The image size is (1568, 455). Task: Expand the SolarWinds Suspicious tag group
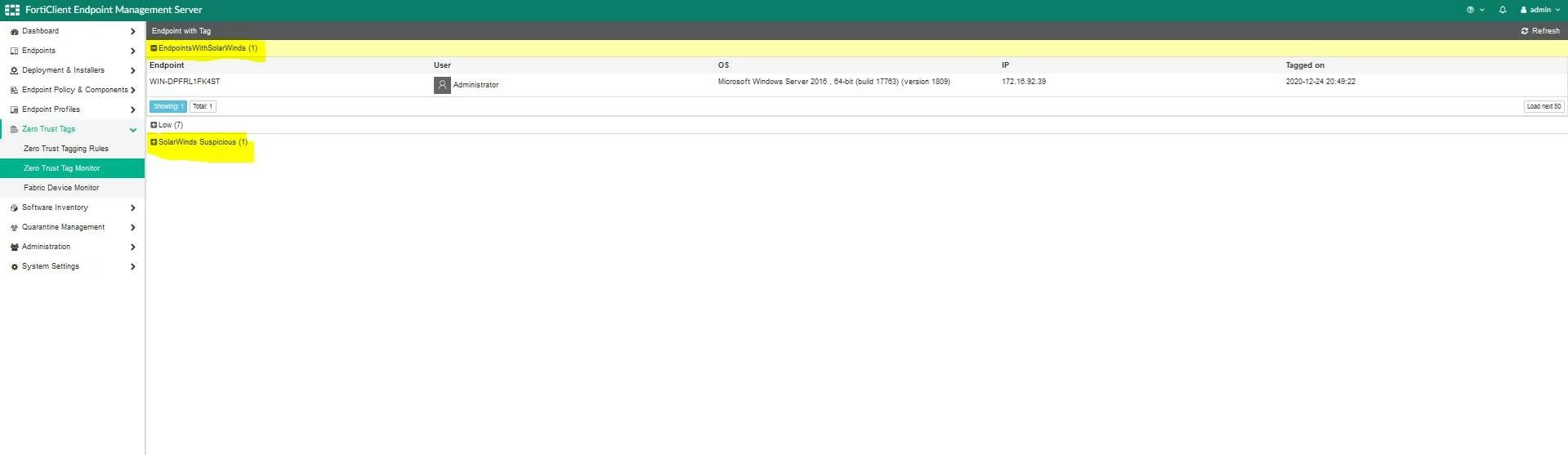154,142
